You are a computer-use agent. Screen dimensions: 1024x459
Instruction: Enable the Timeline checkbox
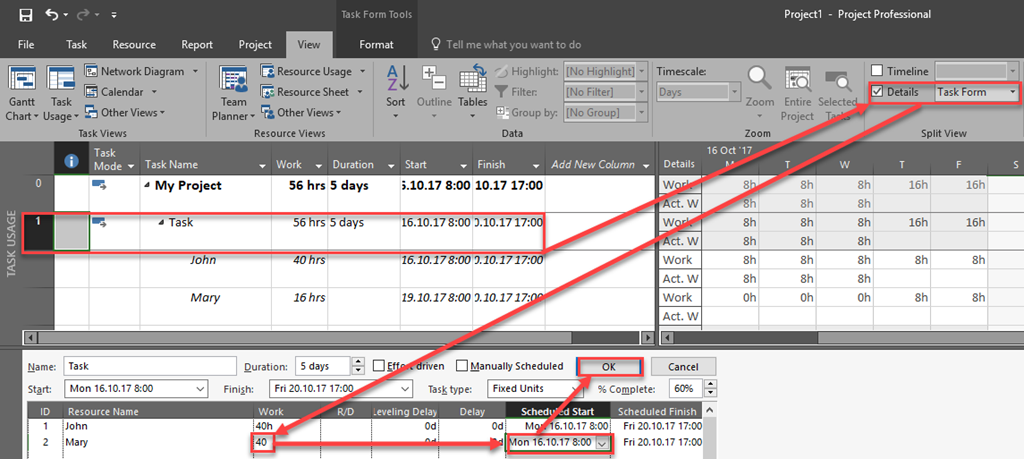877,71
